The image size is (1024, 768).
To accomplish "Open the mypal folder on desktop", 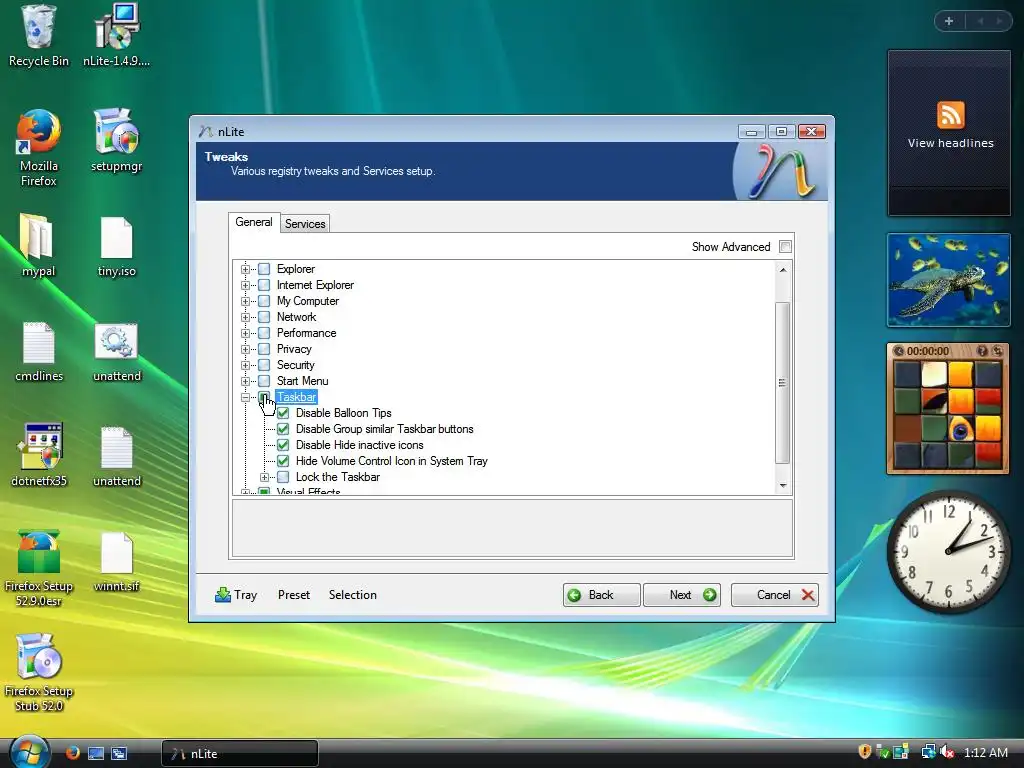I will click(x=38, y=246).
